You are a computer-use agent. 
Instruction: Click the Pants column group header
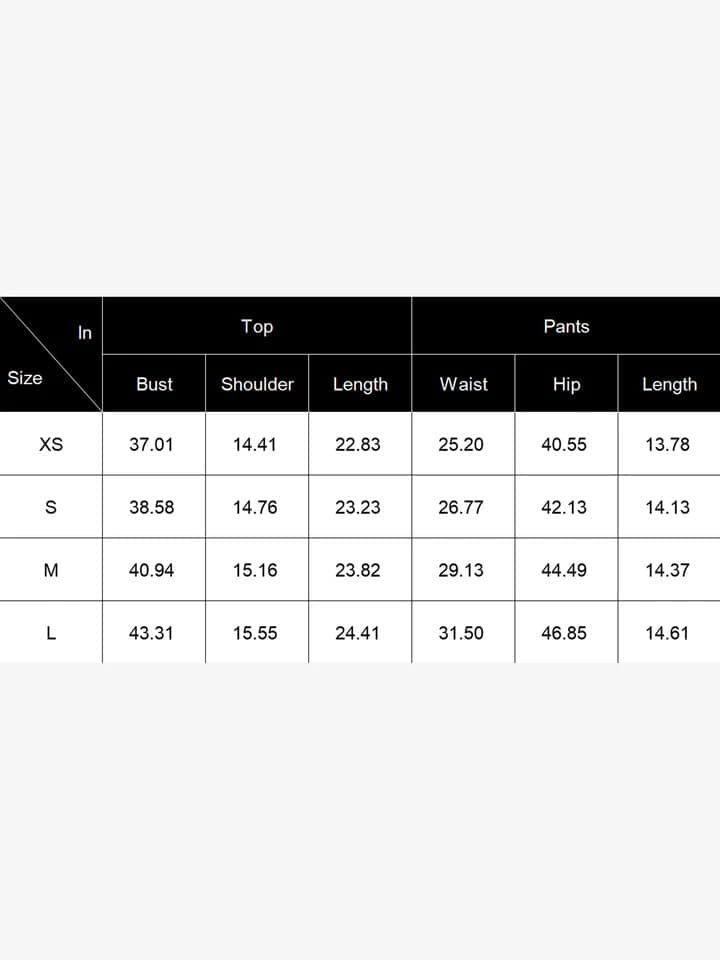566,326
